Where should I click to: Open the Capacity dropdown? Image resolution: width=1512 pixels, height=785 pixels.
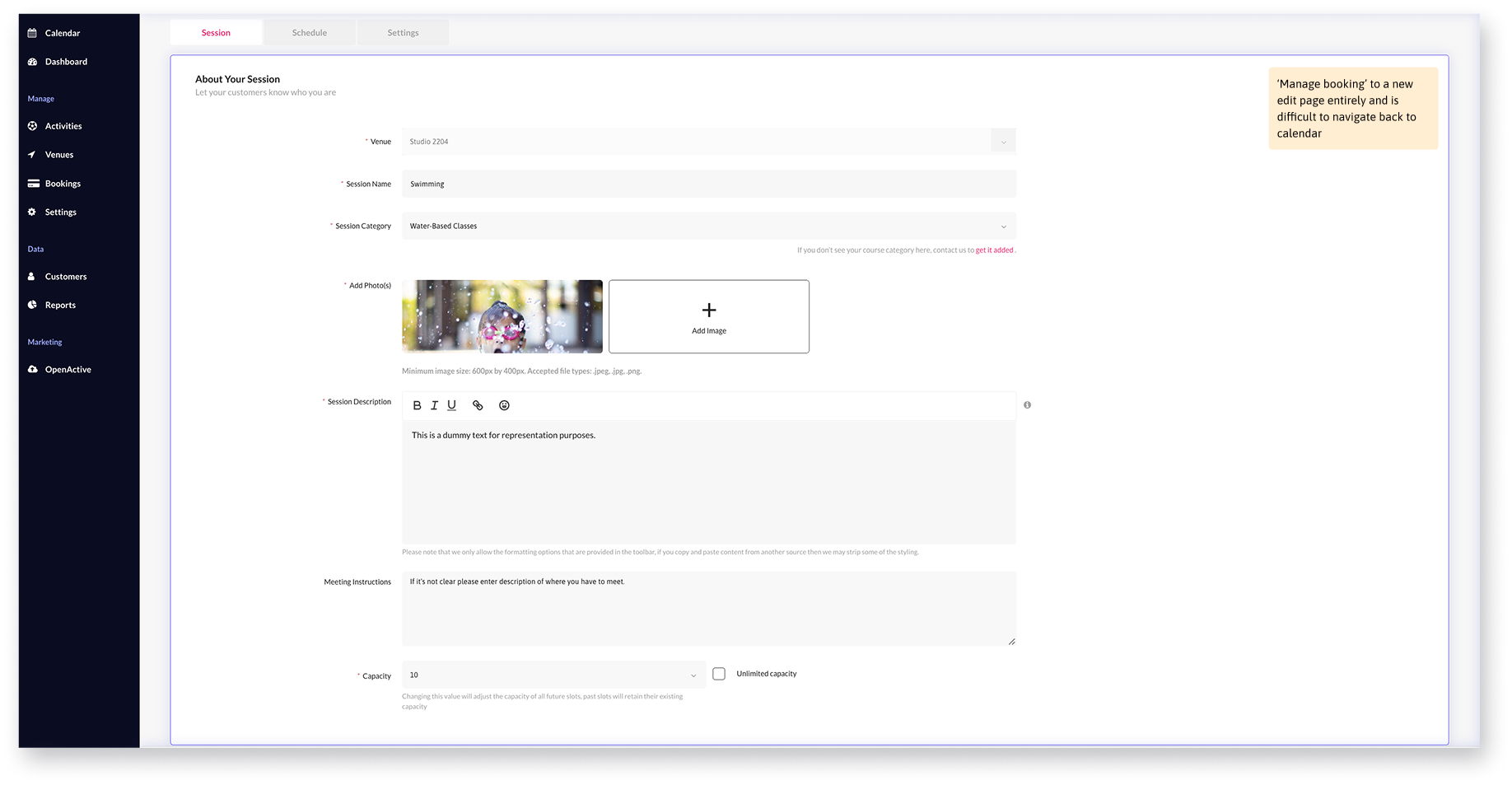point(694,674)
